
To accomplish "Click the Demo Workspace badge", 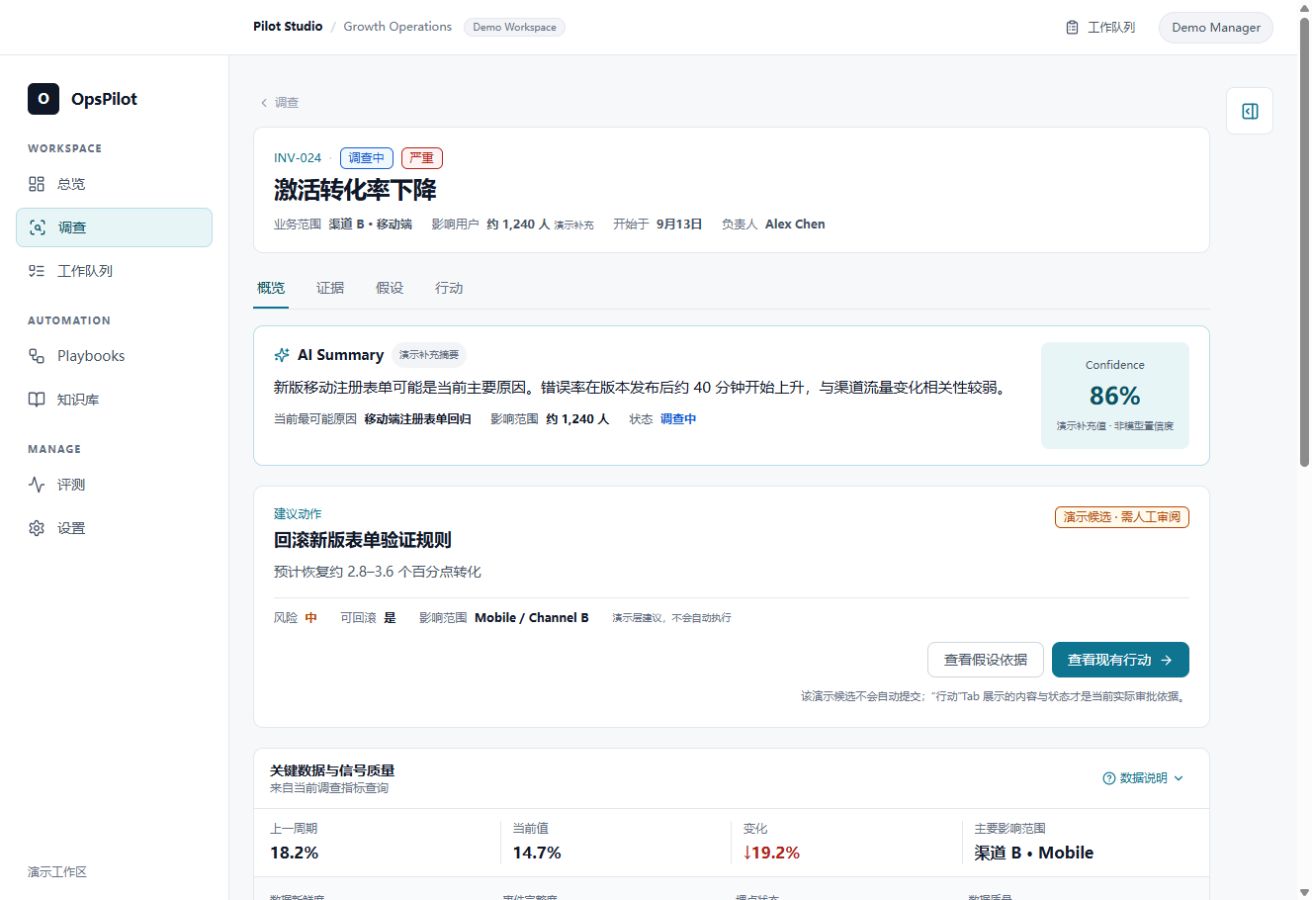I will click(x=514, y=27).
